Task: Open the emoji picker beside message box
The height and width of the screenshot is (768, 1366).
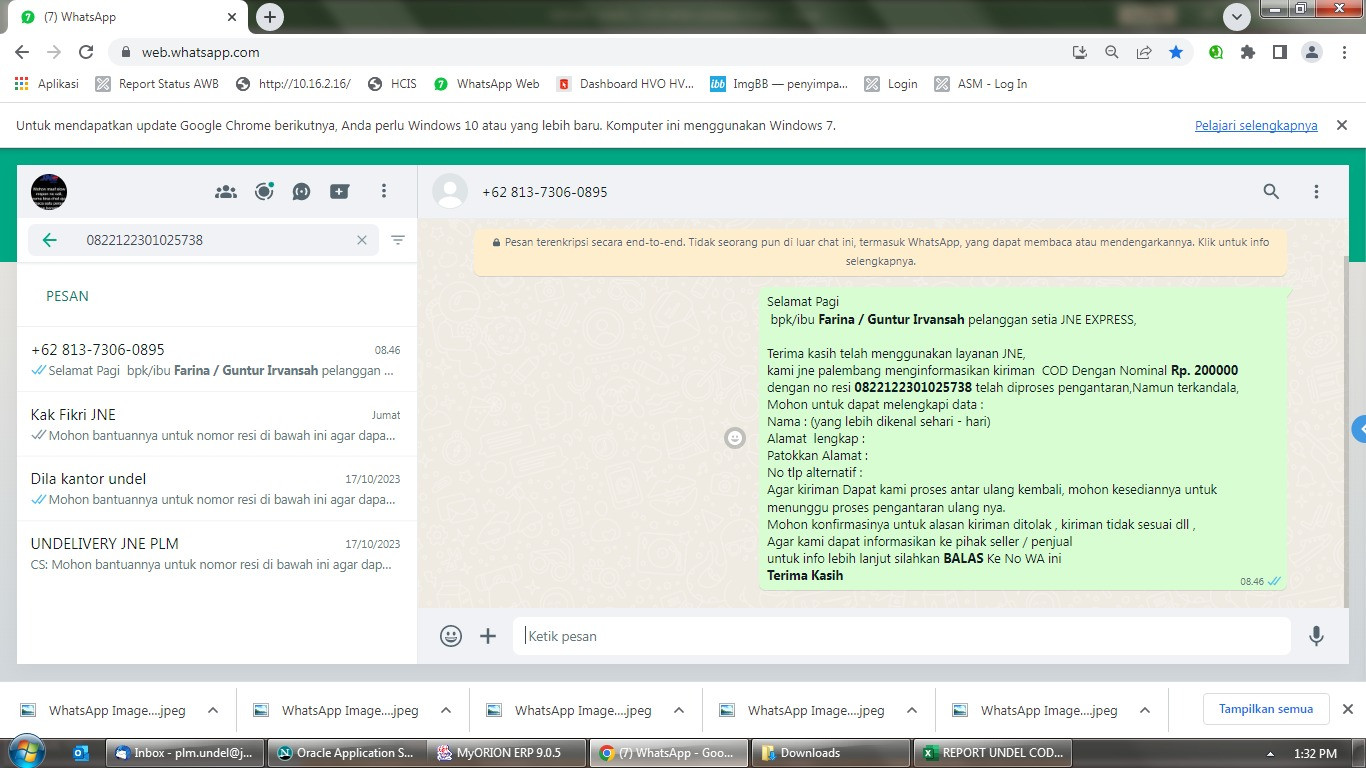Action: click(451, 636)
